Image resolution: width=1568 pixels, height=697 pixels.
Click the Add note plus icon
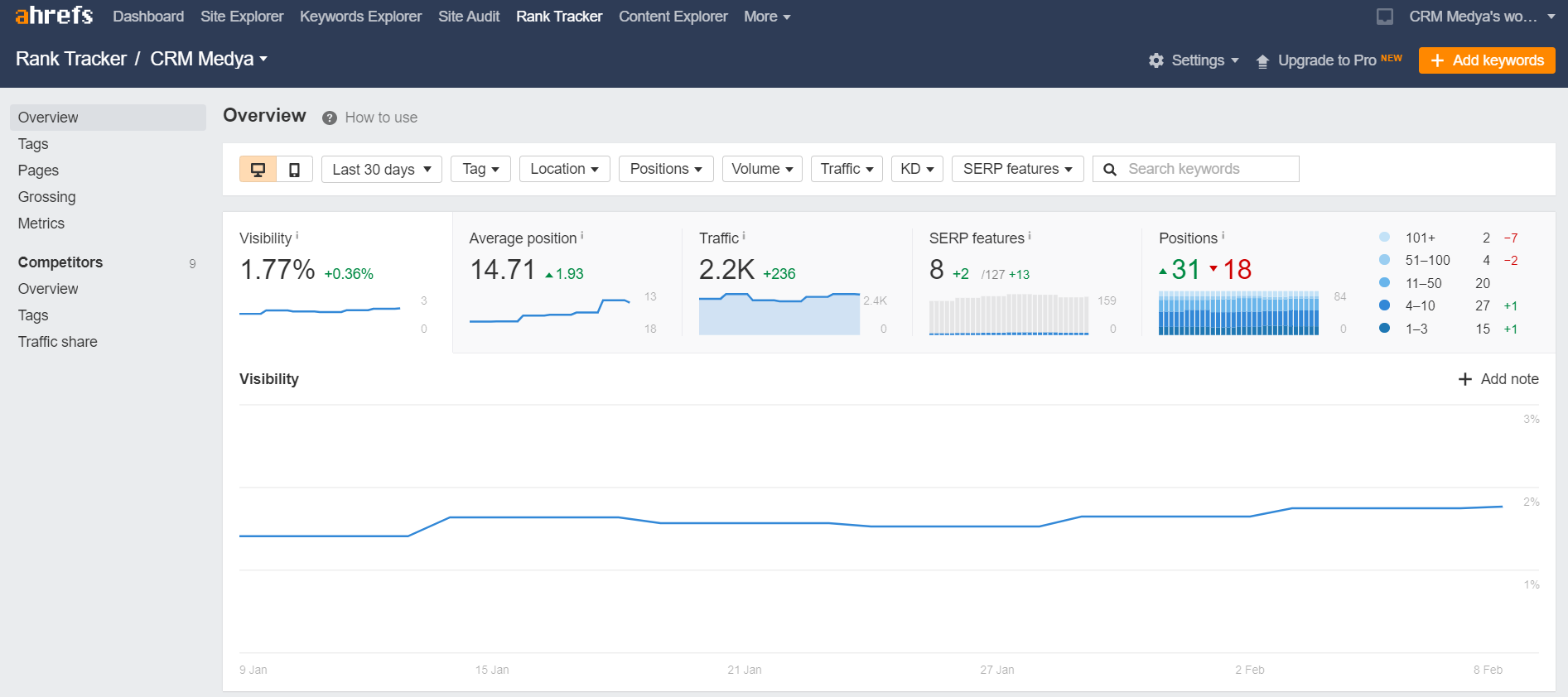point(1465,379)
